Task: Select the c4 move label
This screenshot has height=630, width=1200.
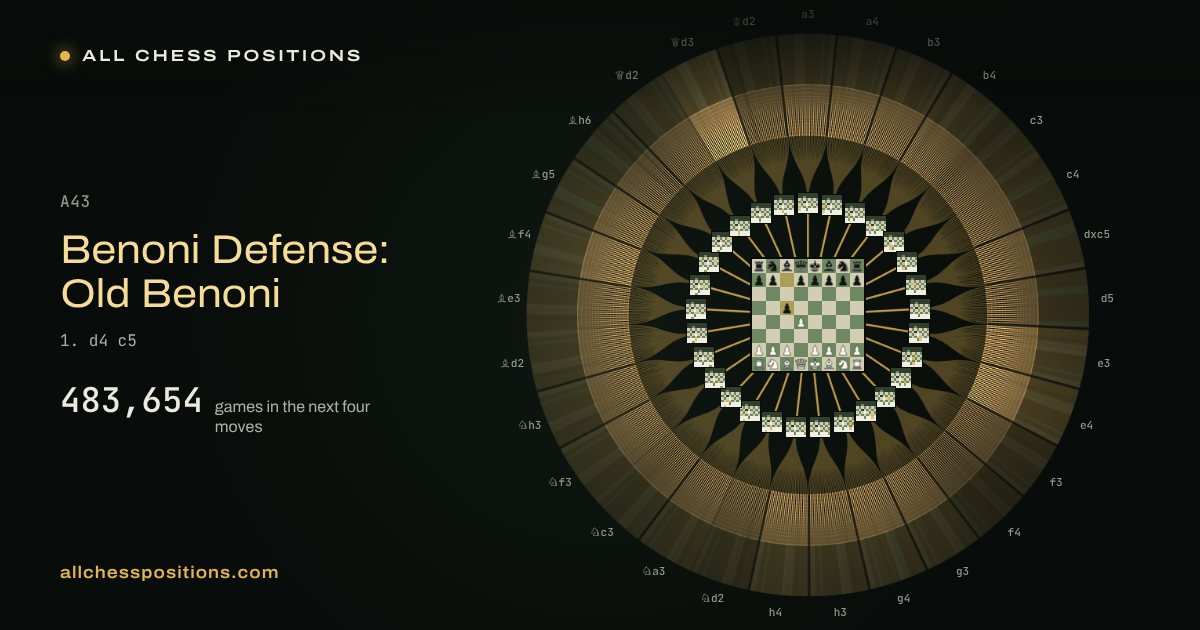Action: [1073, 175]
